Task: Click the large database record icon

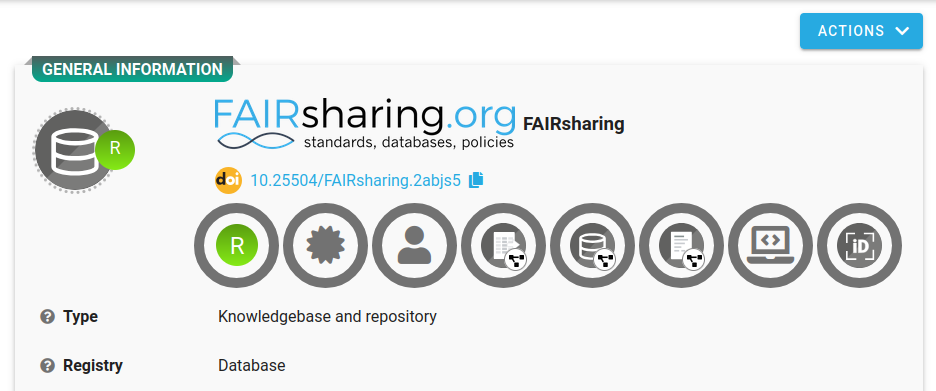Action: (74, 150)
